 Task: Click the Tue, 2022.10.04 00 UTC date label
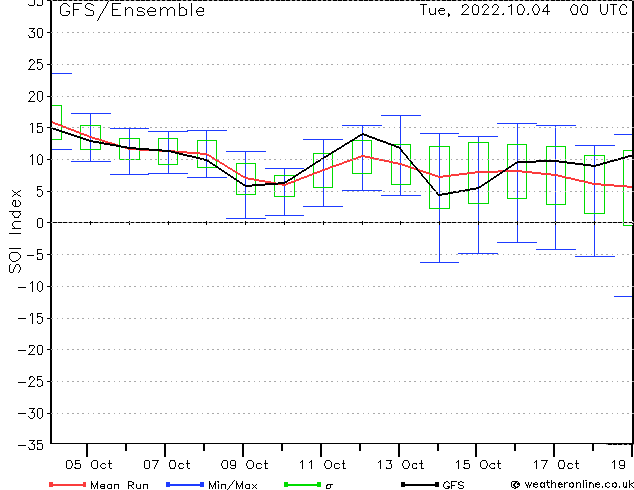tap(523, 10)
